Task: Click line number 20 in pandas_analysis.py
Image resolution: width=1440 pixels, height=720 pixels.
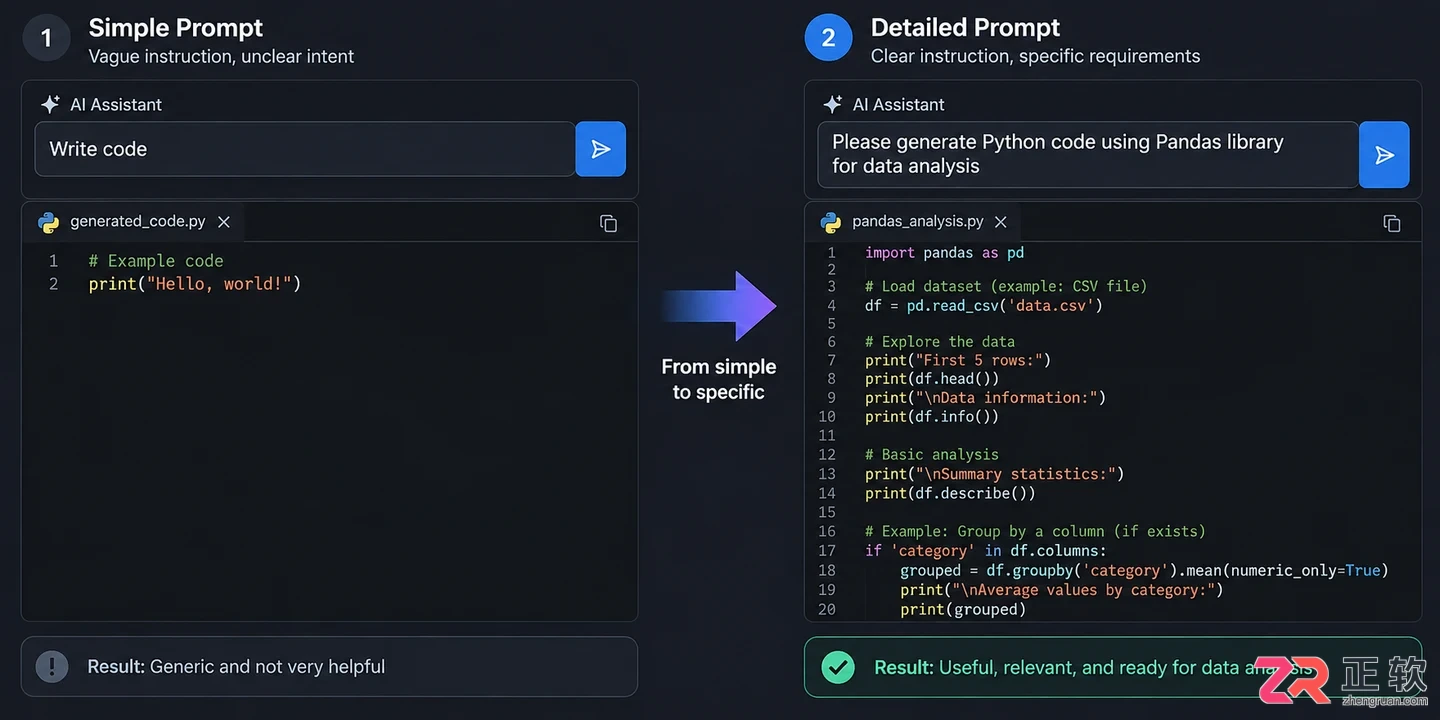Action: tap(826, 609)
